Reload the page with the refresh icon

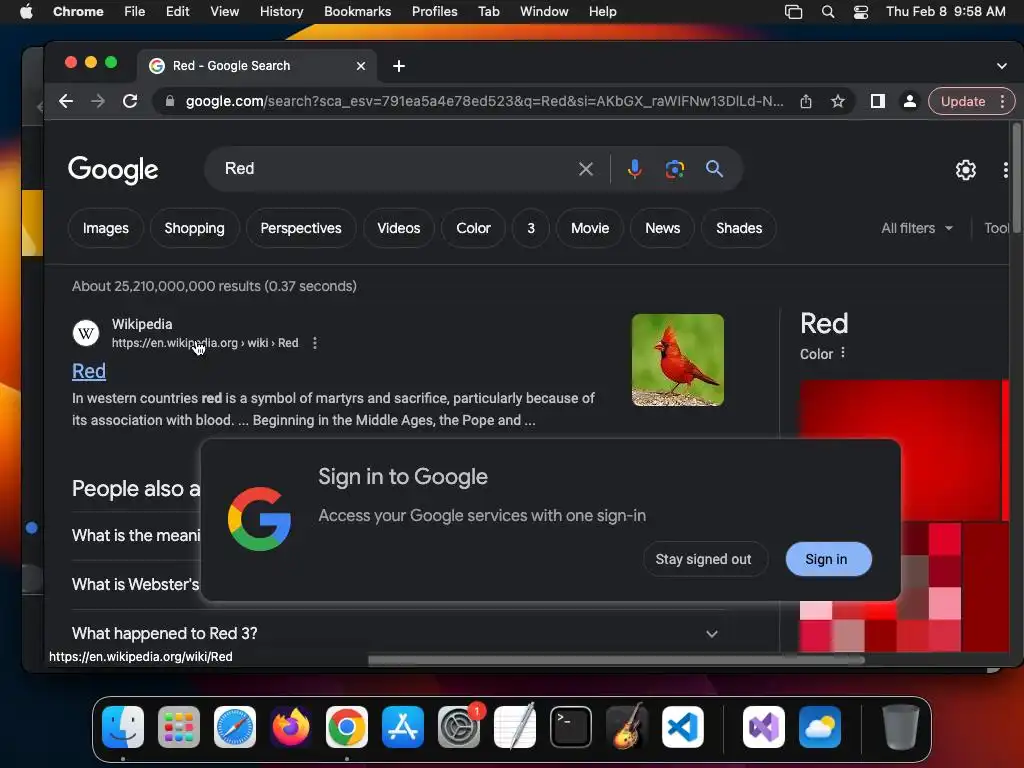tap(130, 101)
